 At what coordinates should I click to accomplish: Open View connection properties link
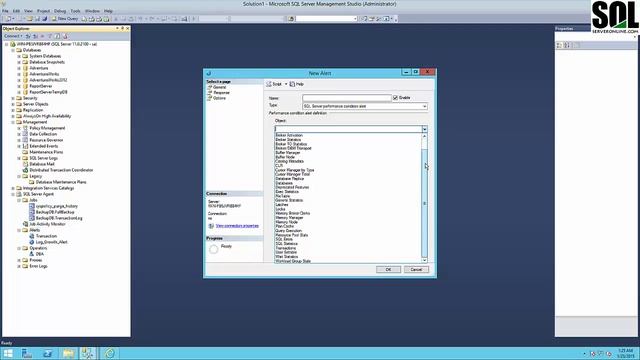click(237, 226)
